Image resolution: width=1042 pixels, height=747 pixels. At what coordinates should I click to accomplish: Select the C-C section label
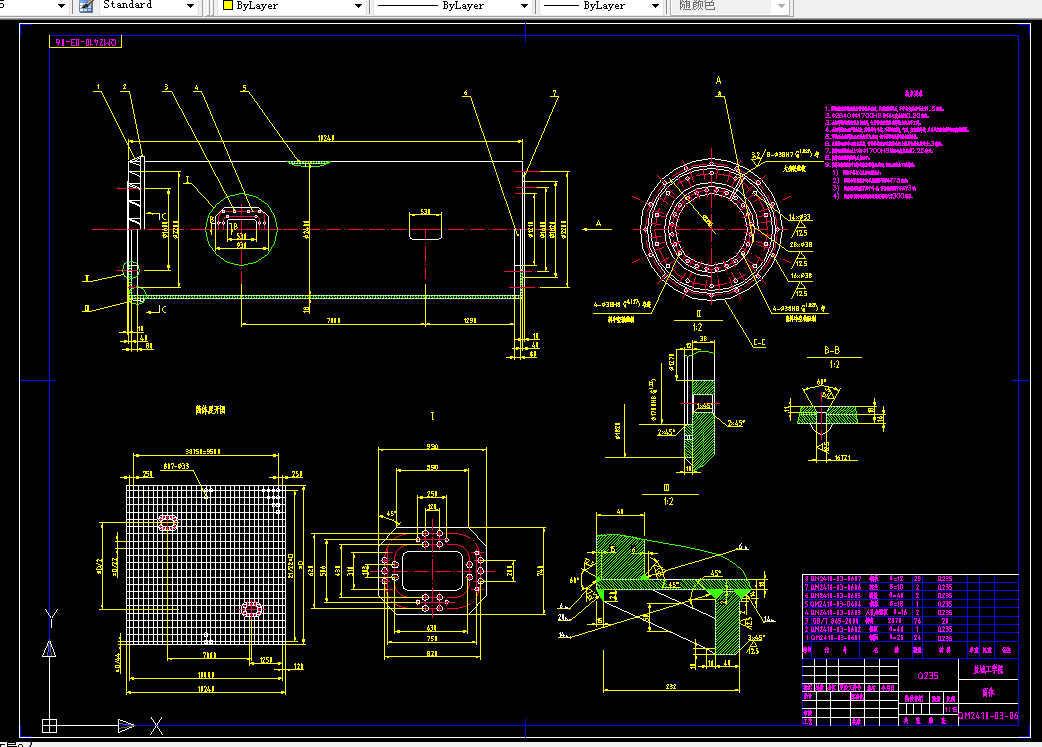click(759, 343)
